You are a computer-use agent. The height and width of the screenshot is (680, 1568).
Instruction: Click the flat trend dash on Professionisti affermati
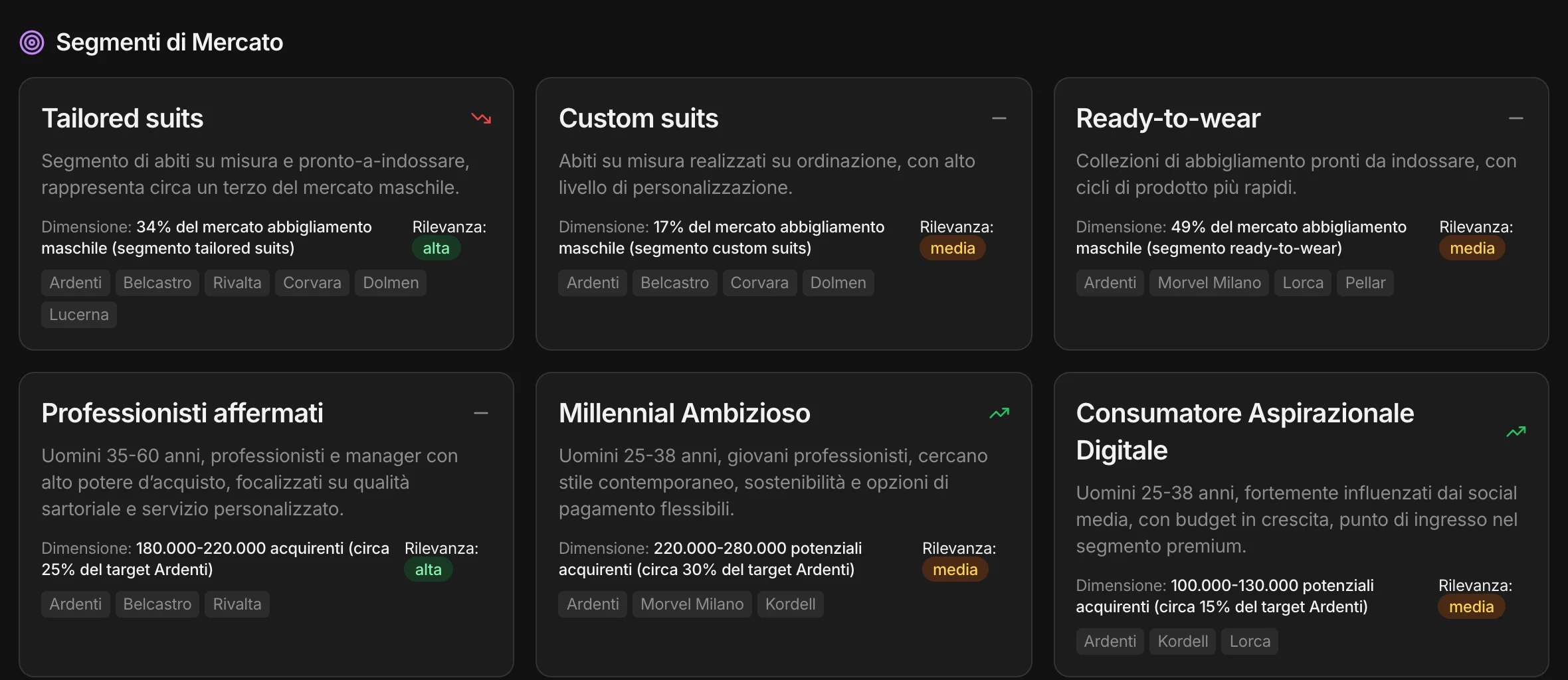[481, 413]
